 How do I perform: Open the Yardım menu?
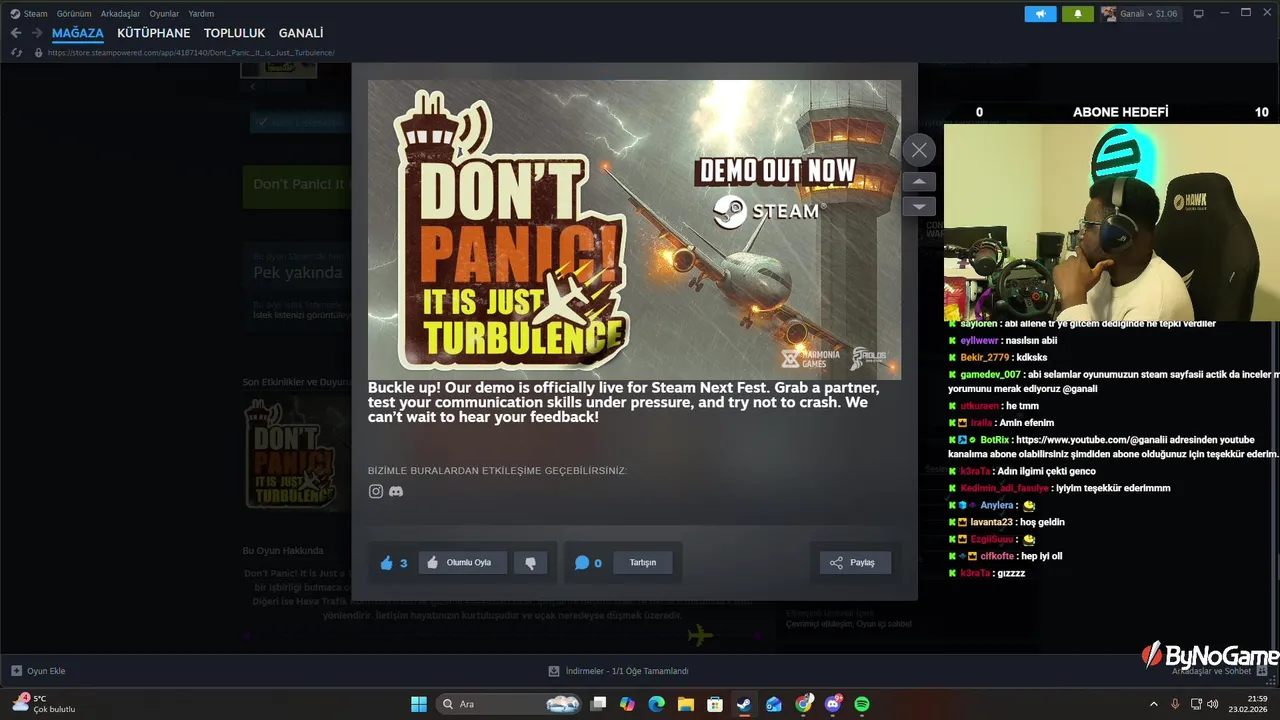coord(202,14)
